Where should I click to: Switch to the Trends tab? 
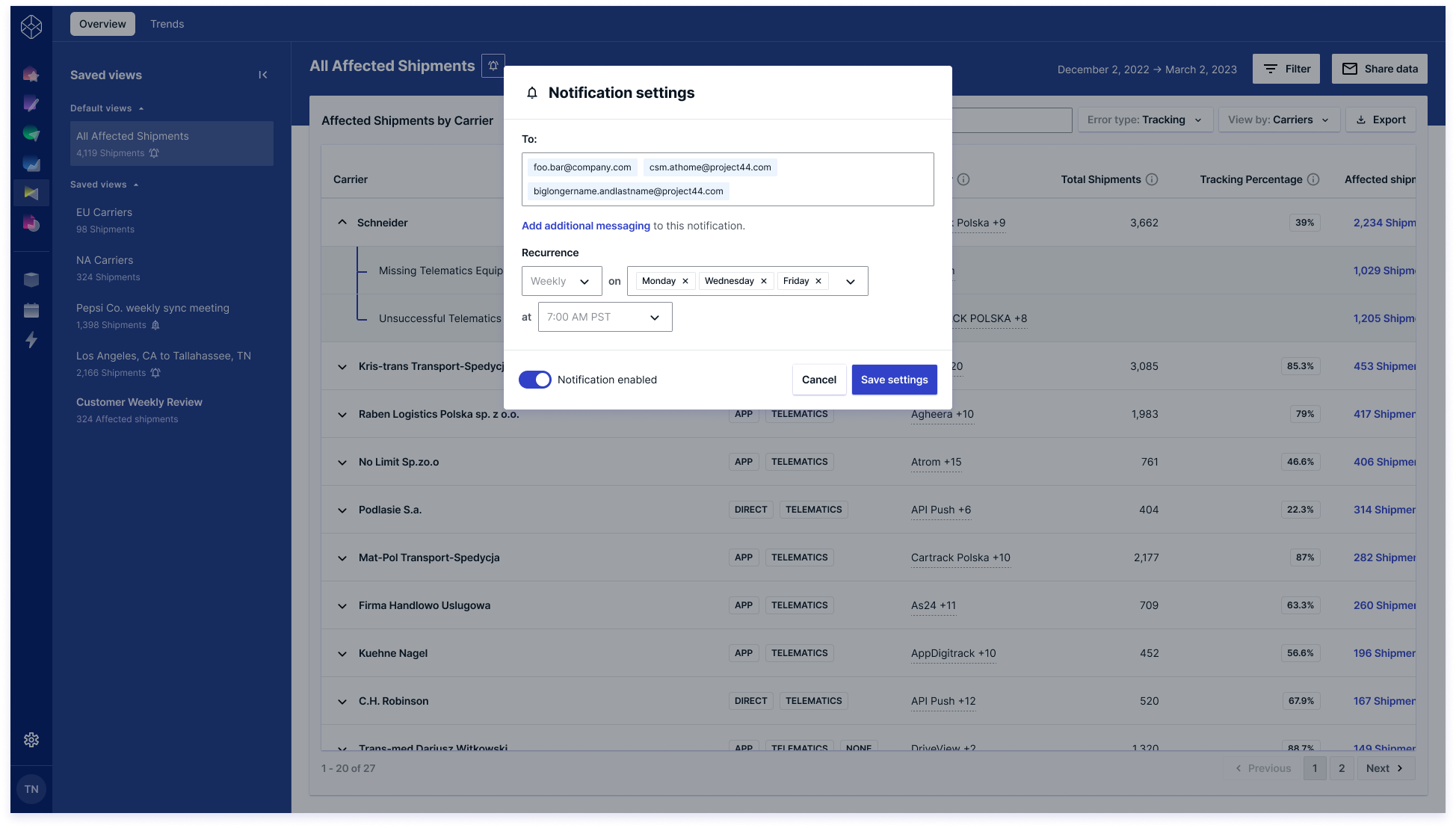[x=167, y=24]
